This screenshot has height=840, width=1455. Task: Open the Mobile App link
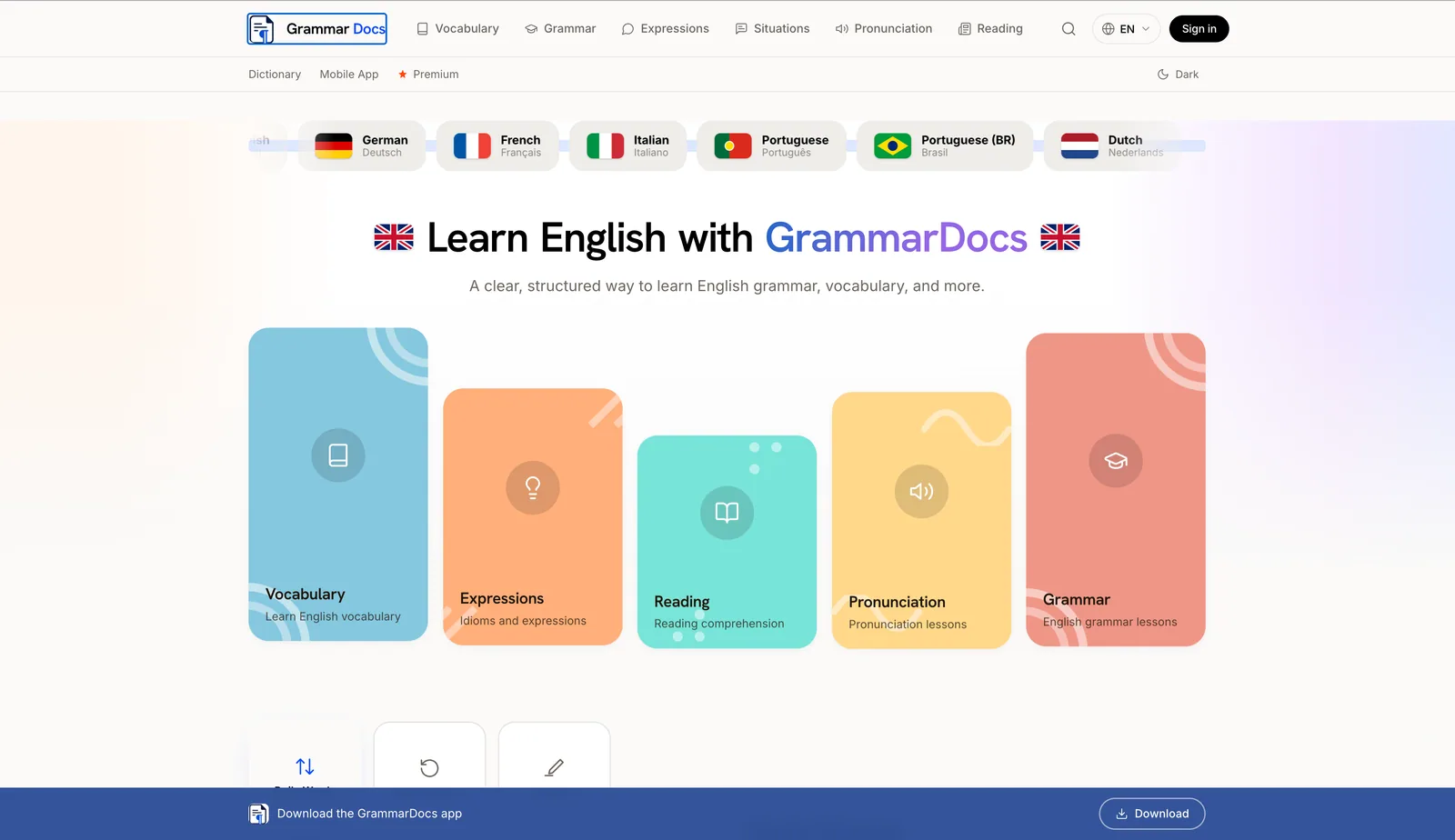pyautogui.click(x=349, y=75)
